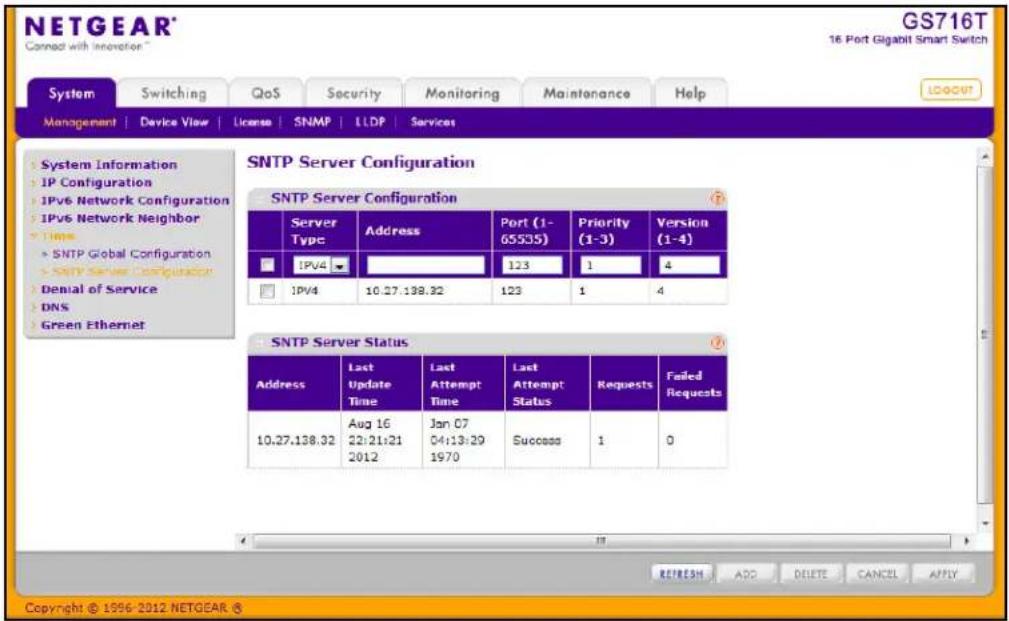
Task: Open the Device View submenu
Action: 174,122
